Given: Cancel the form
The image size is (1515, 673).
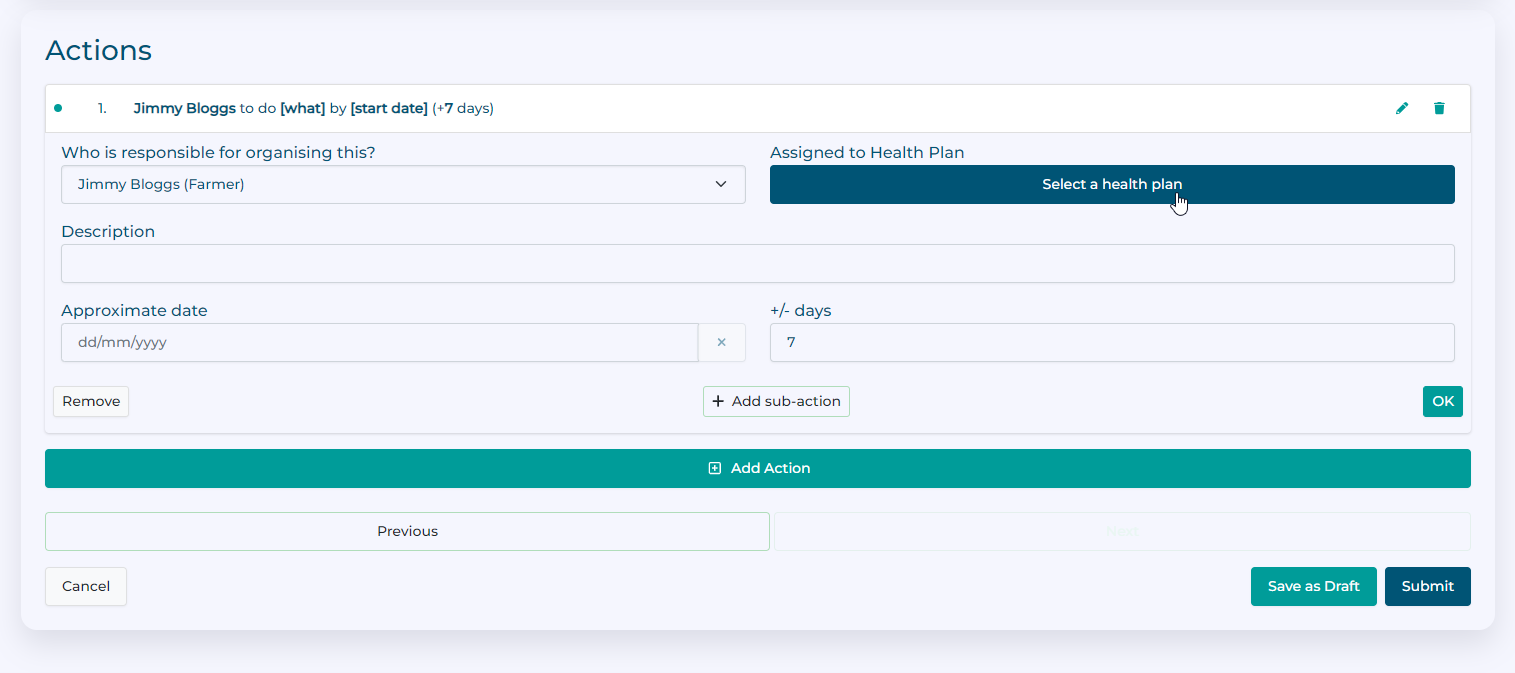Looking at the screenshot, I should (x=86, y=586).
